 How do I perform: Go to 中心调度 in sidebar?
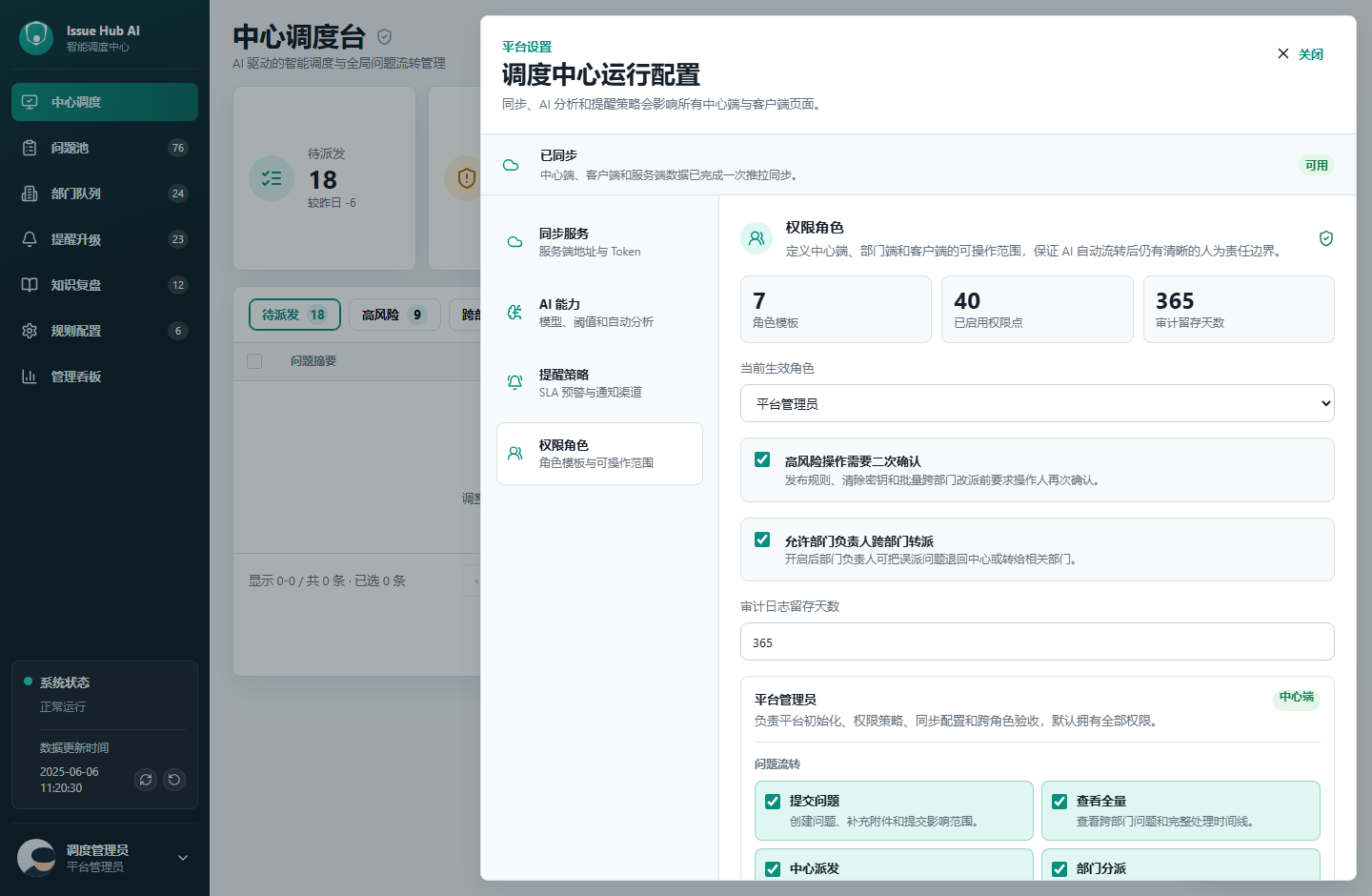pyautogui.click(x=105, y=102)
